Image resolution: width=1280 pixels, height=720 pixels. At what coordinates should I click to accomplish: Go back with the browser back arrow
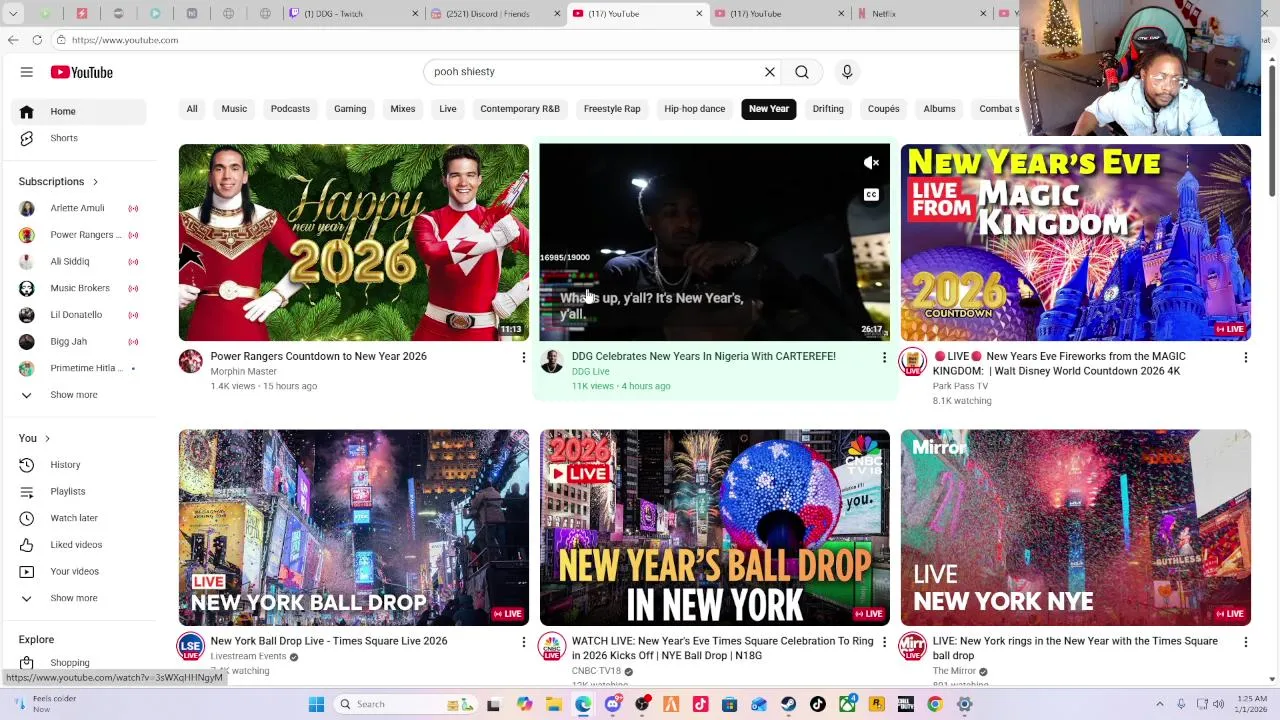click(12, 40)
